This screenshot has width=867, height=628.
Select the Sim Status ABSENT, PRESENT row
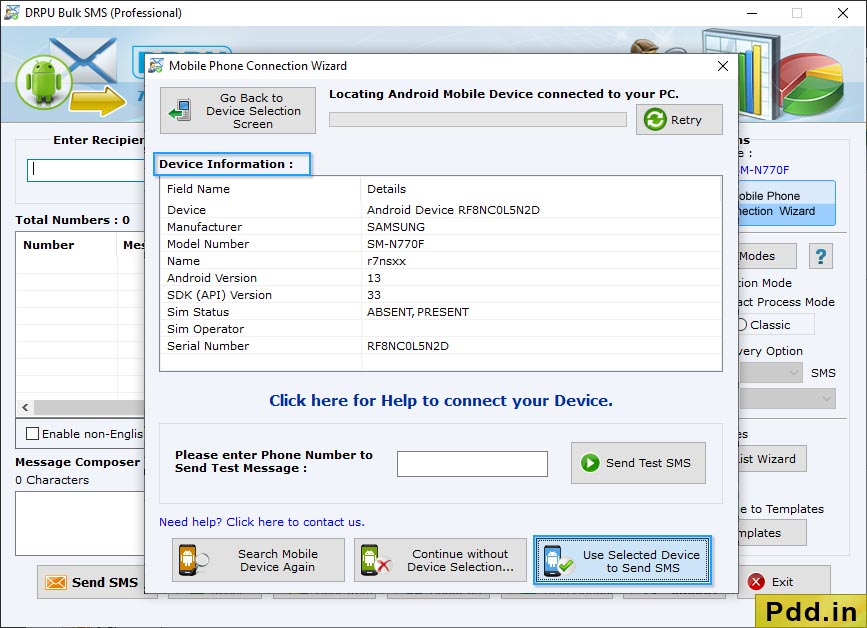[440, 312]
